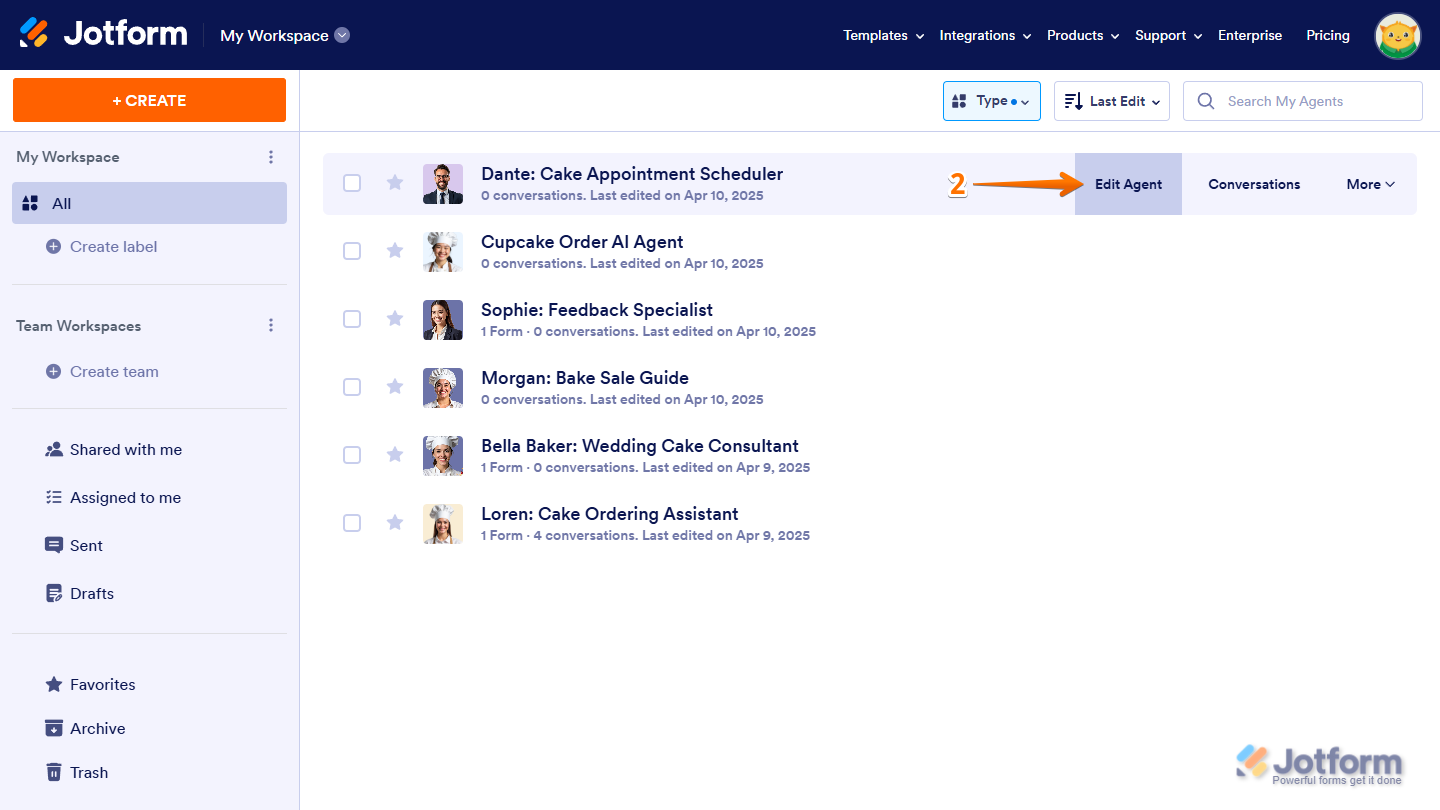Click the orange CREATE button

point(149,100)
